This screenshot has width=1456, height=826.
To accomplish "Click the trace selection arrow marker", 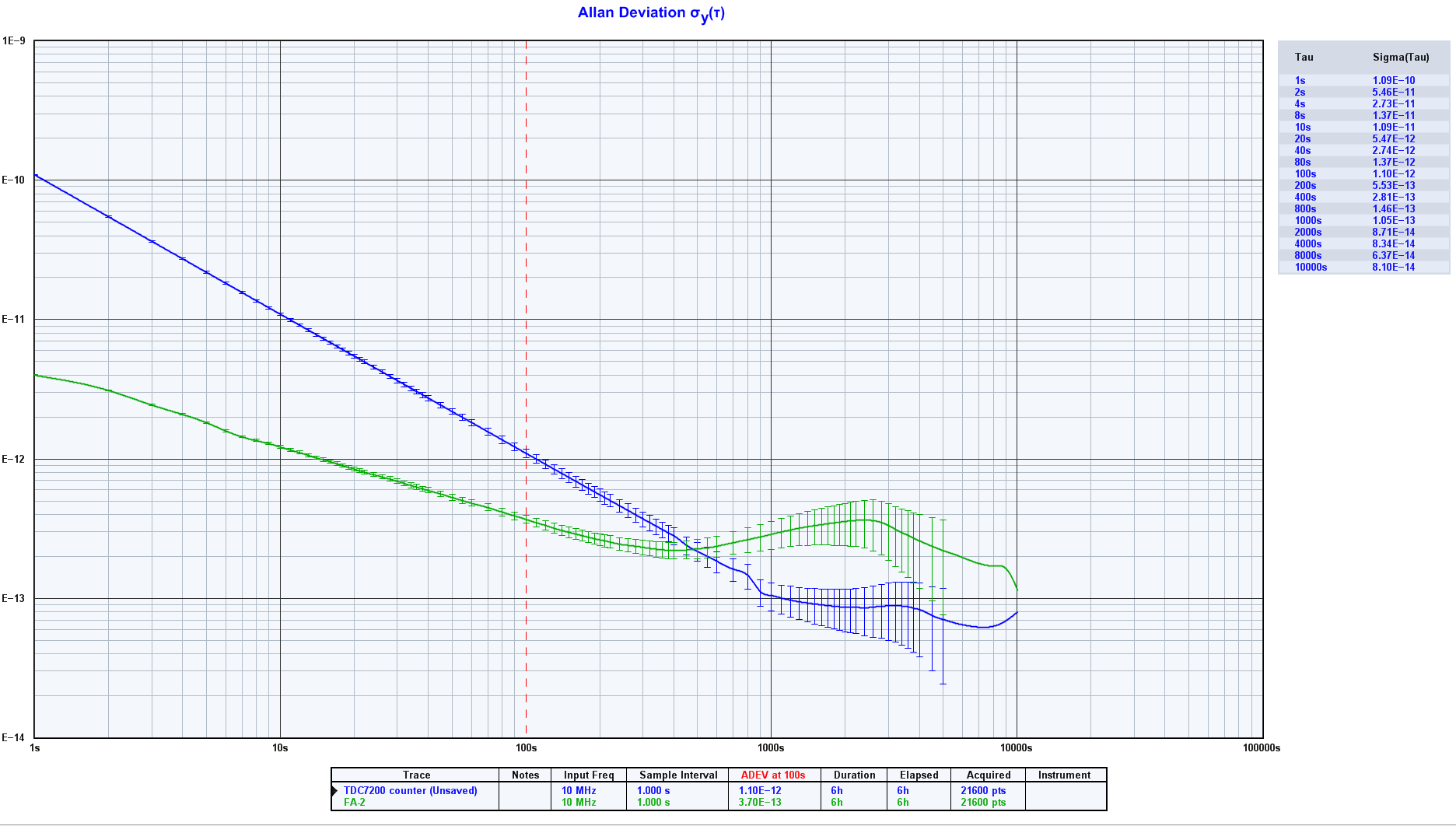I will click(335, 790).
